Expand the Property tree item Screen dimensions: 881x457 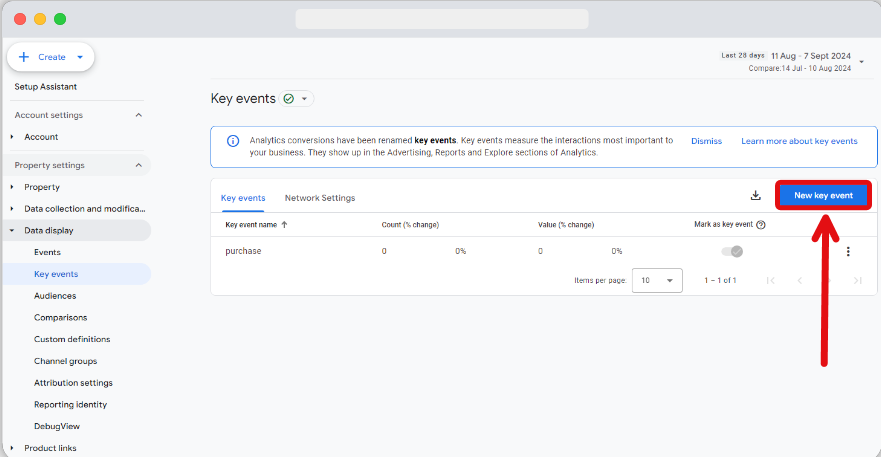coord(12,187)
